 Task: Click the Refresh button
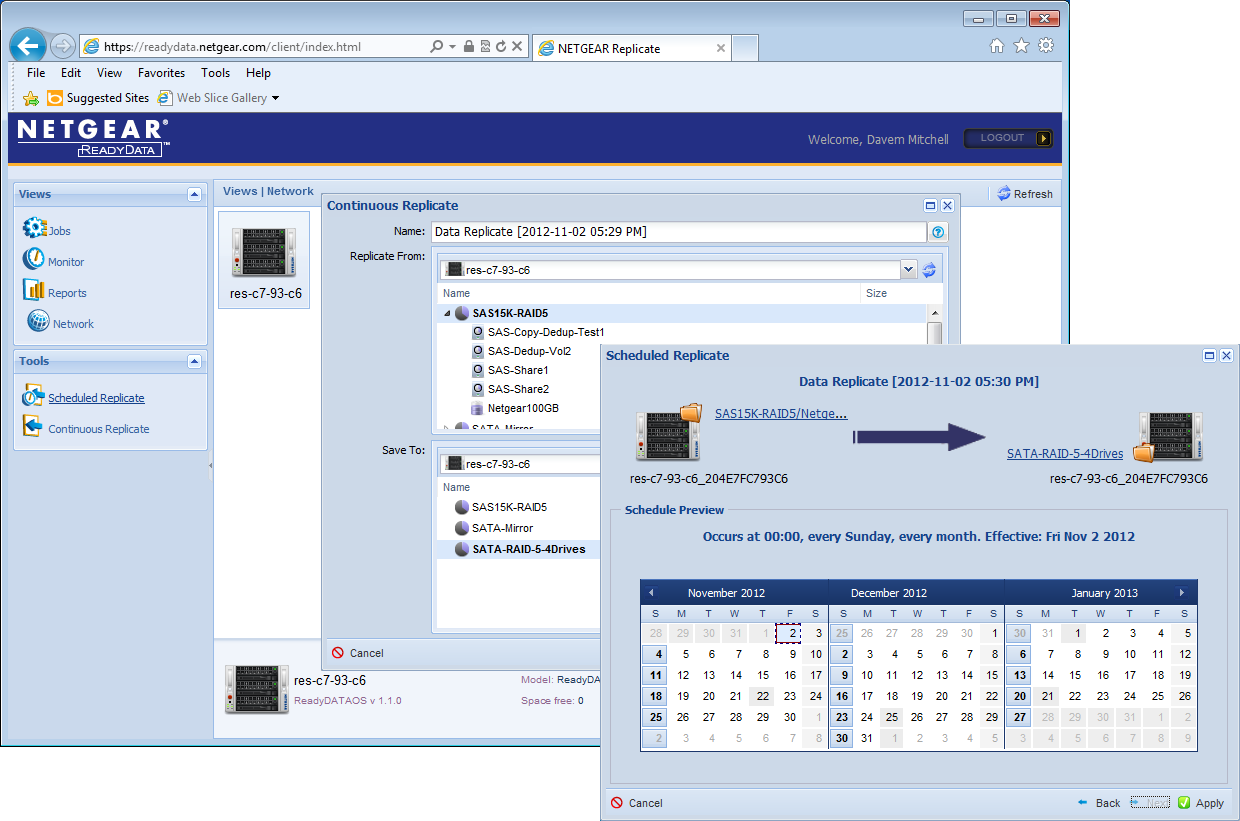point(1025,194)
